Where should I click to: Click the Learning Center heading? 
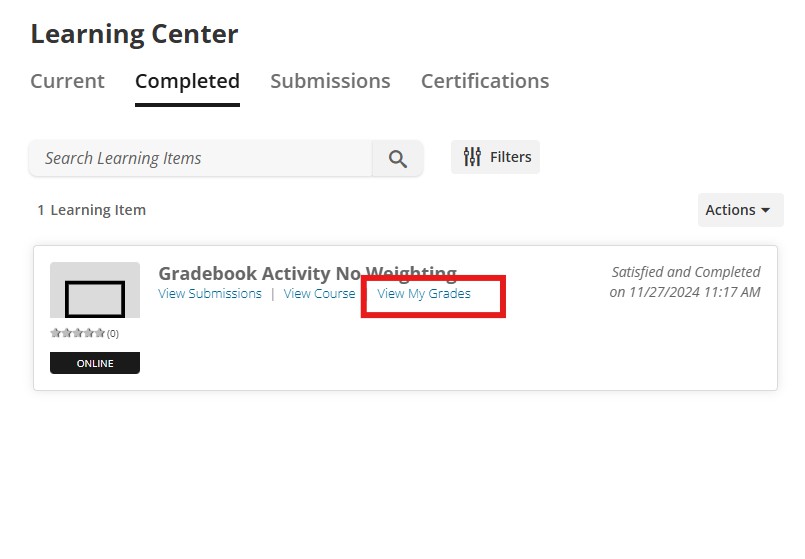tap(135, 34)
